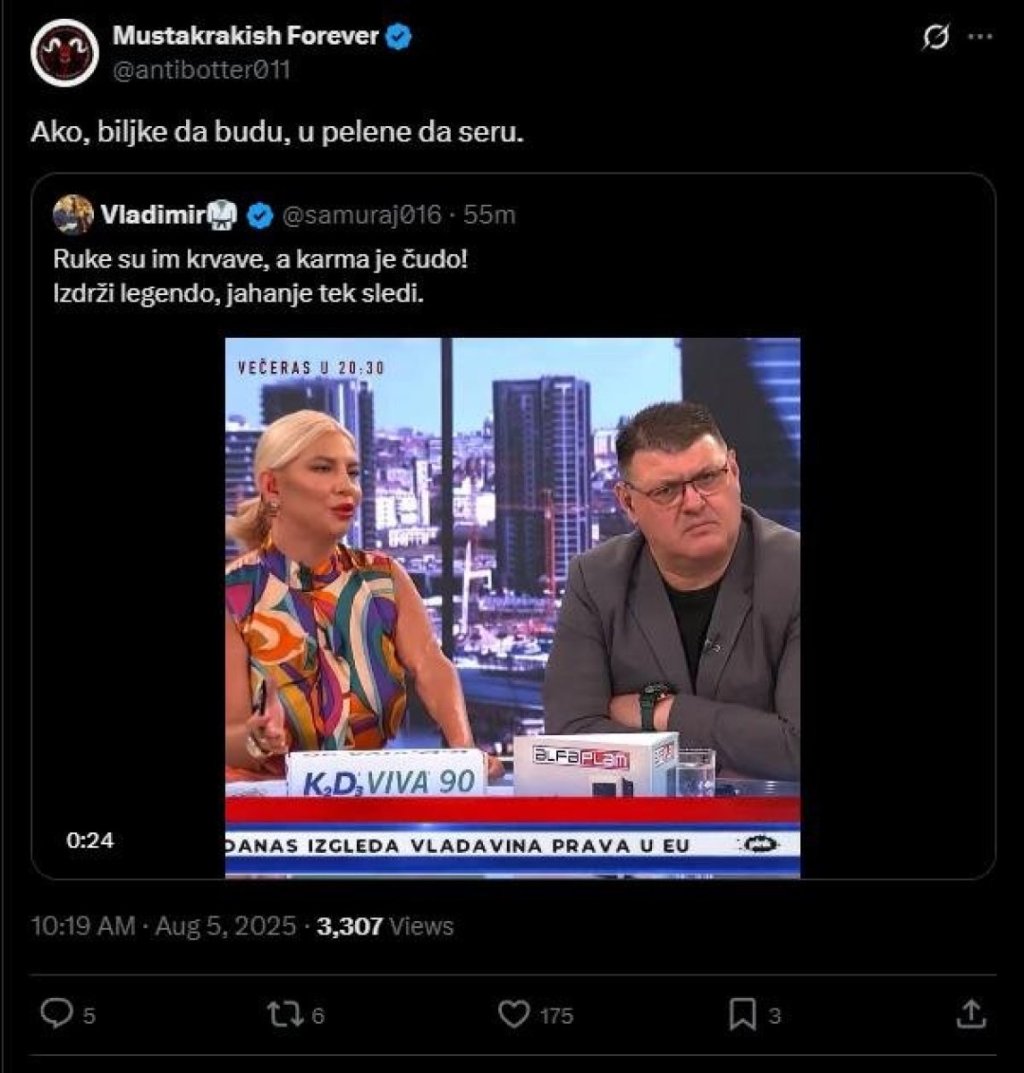Like the tweet with heart icon
The height and width of the screenshot is (1073, 1024).
coord(513,1015)
